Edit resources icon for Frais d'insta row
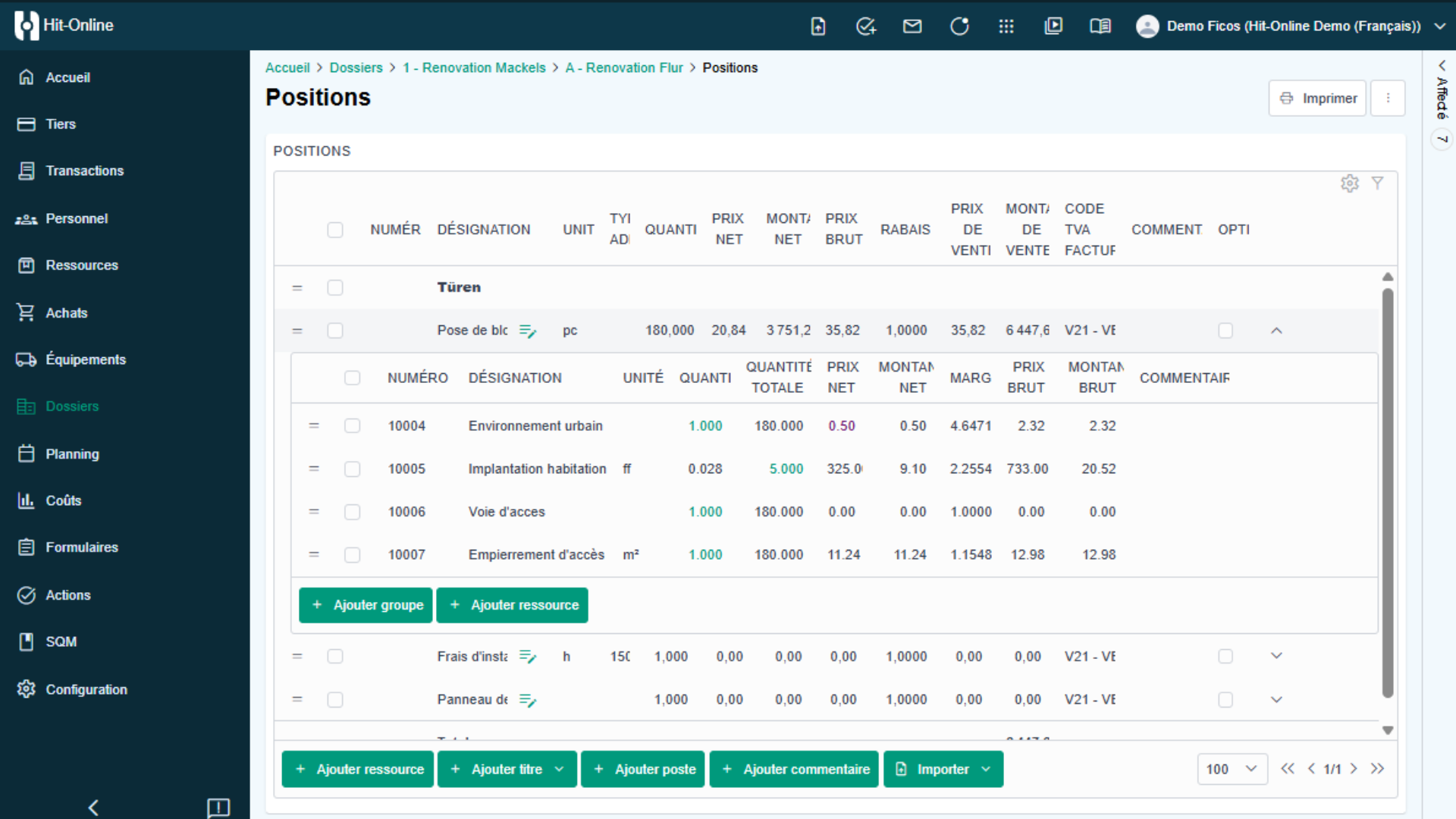Image resolution: width=1456 pixels, height=819 pixels. tap(528, 657)
